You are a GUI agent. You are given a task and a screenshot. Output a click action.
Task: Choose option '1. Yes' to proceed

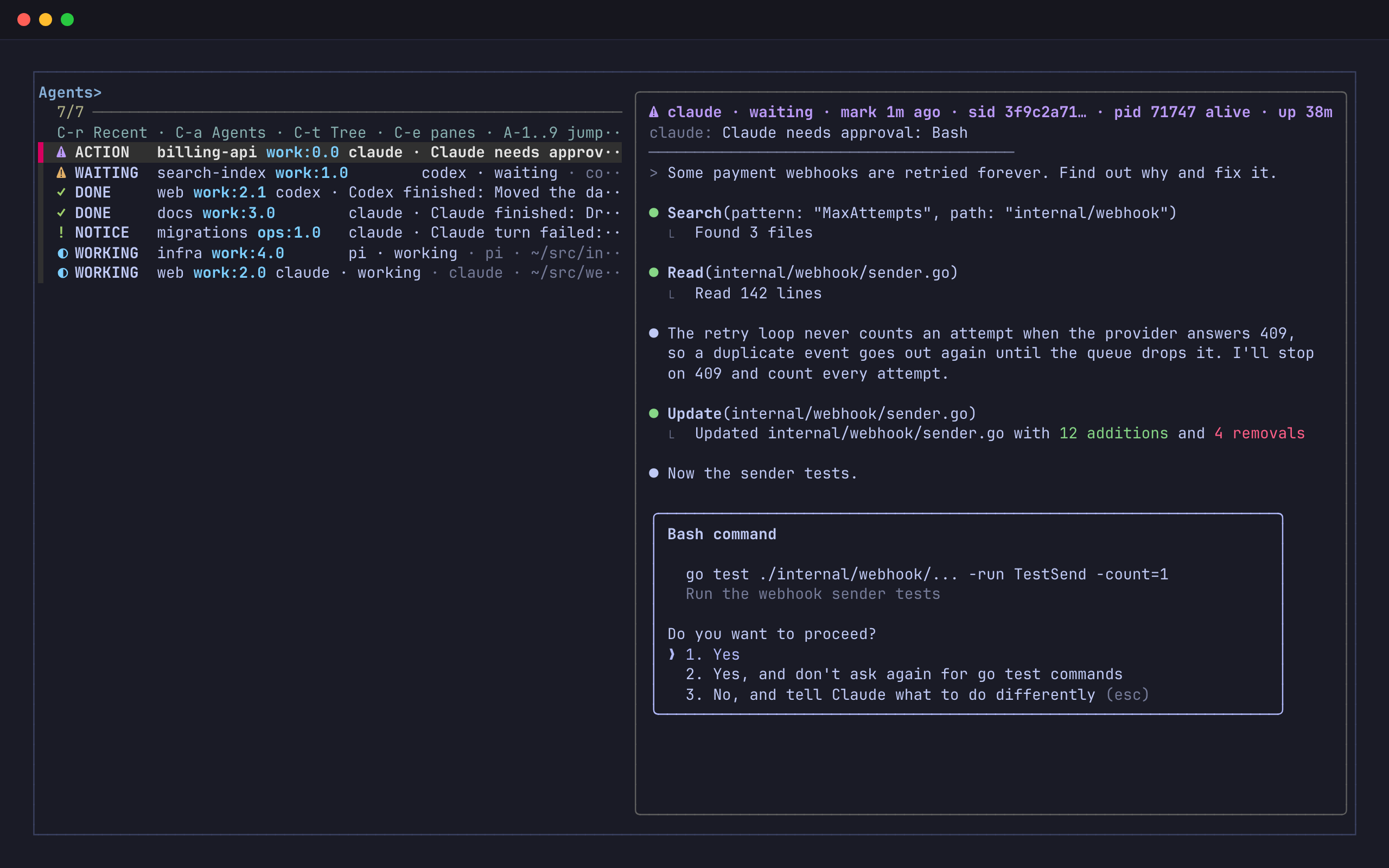tap(713, 654)
